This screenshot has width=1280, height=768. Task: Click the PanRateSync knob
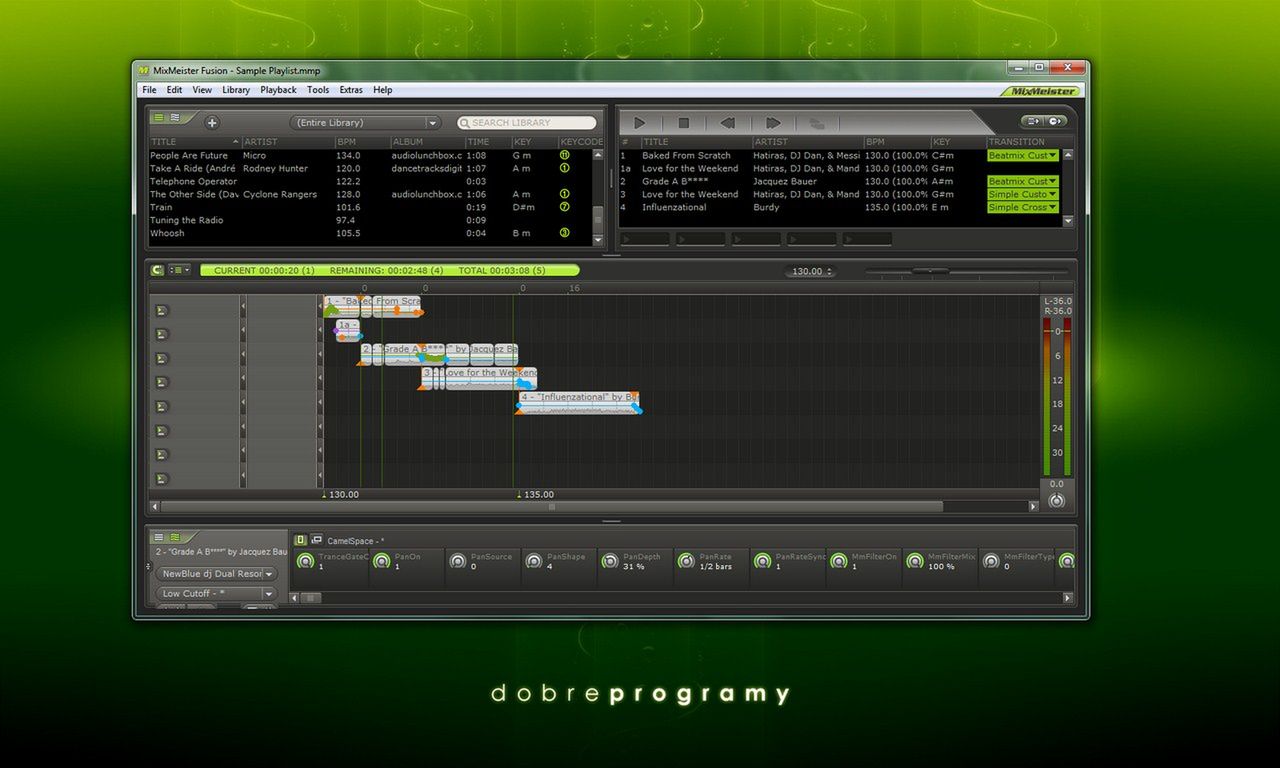[x=762, y=562]
